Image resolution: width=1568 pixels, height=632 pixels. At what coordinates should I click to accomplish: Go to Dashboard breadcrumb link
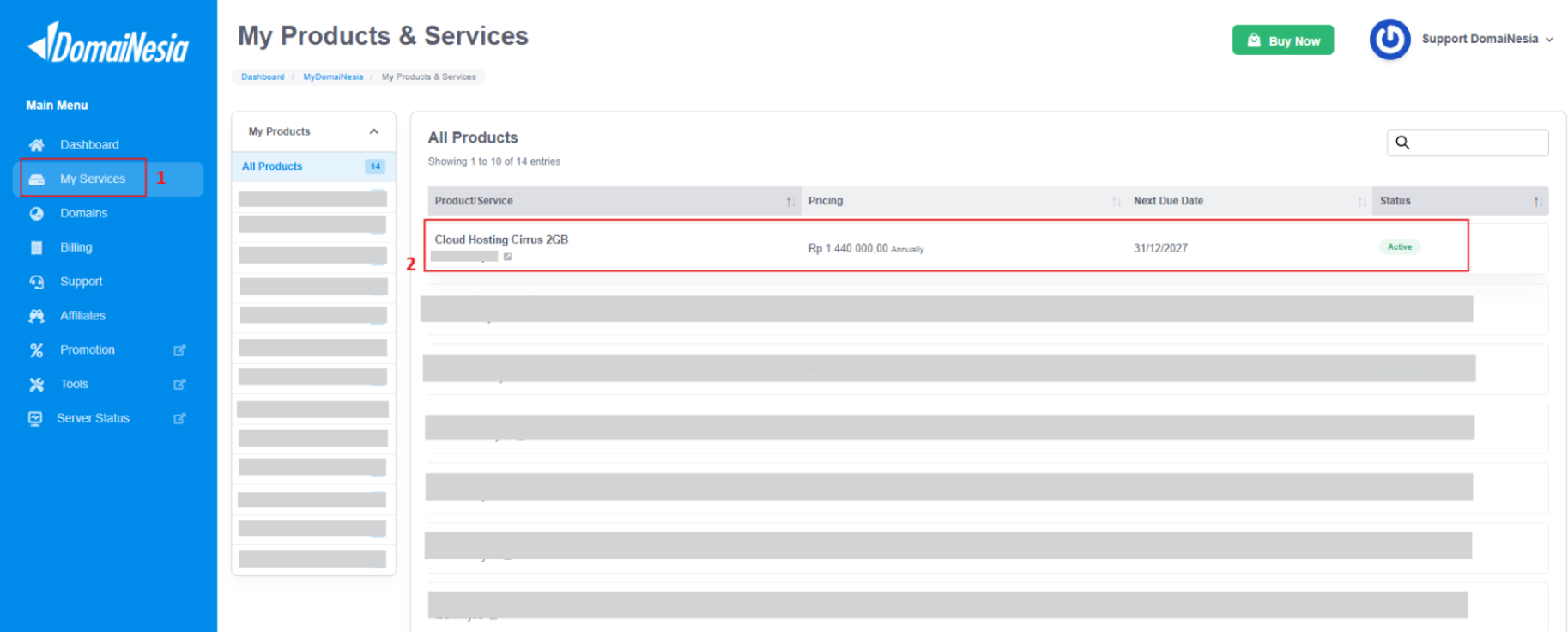[263, 77]
